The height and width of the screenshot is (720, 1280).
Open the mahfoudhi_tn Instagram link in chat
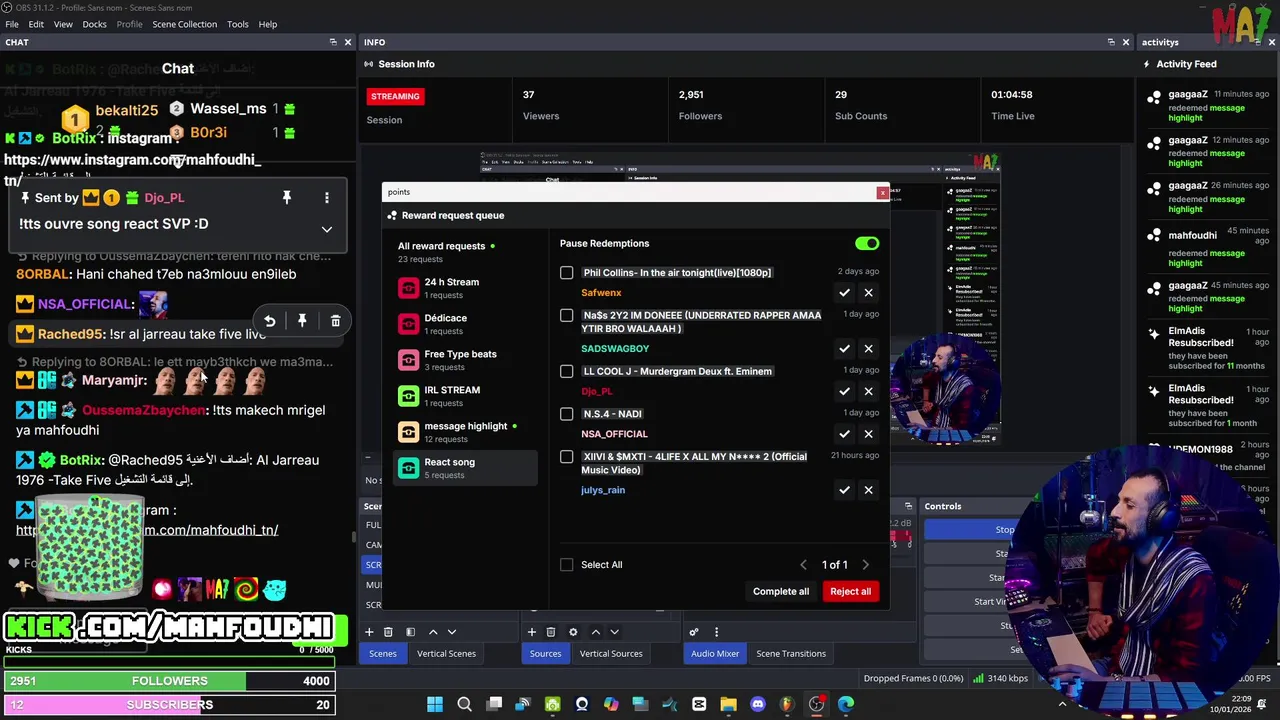[x=147, y=530]
